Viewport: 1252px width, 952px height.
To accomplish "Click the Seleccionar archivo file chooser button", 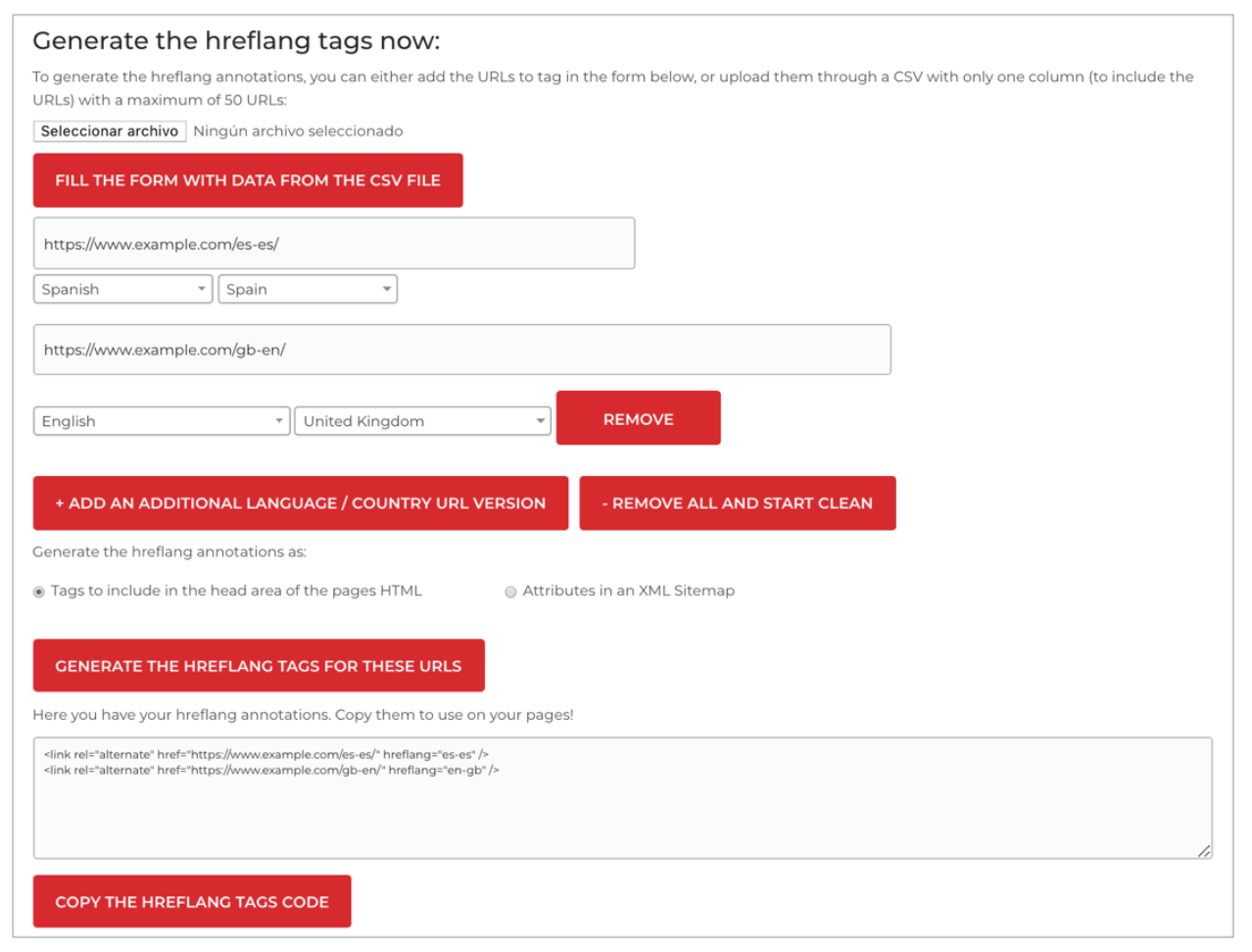I will click(110, 131).
